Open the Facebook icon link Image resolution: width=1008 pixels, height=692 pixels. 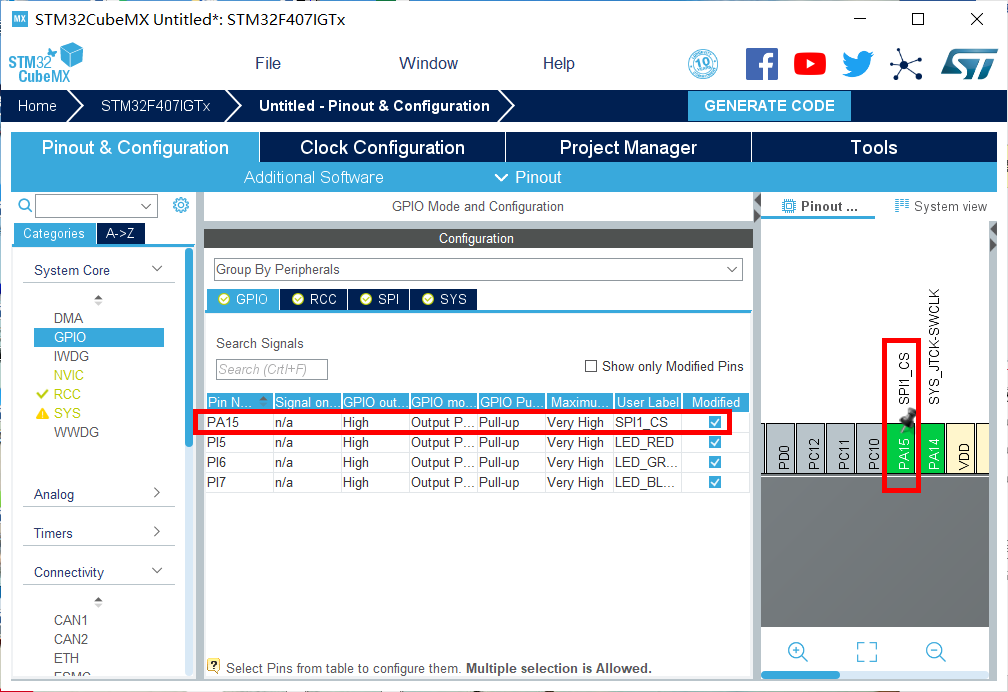(x=761, y=64)
